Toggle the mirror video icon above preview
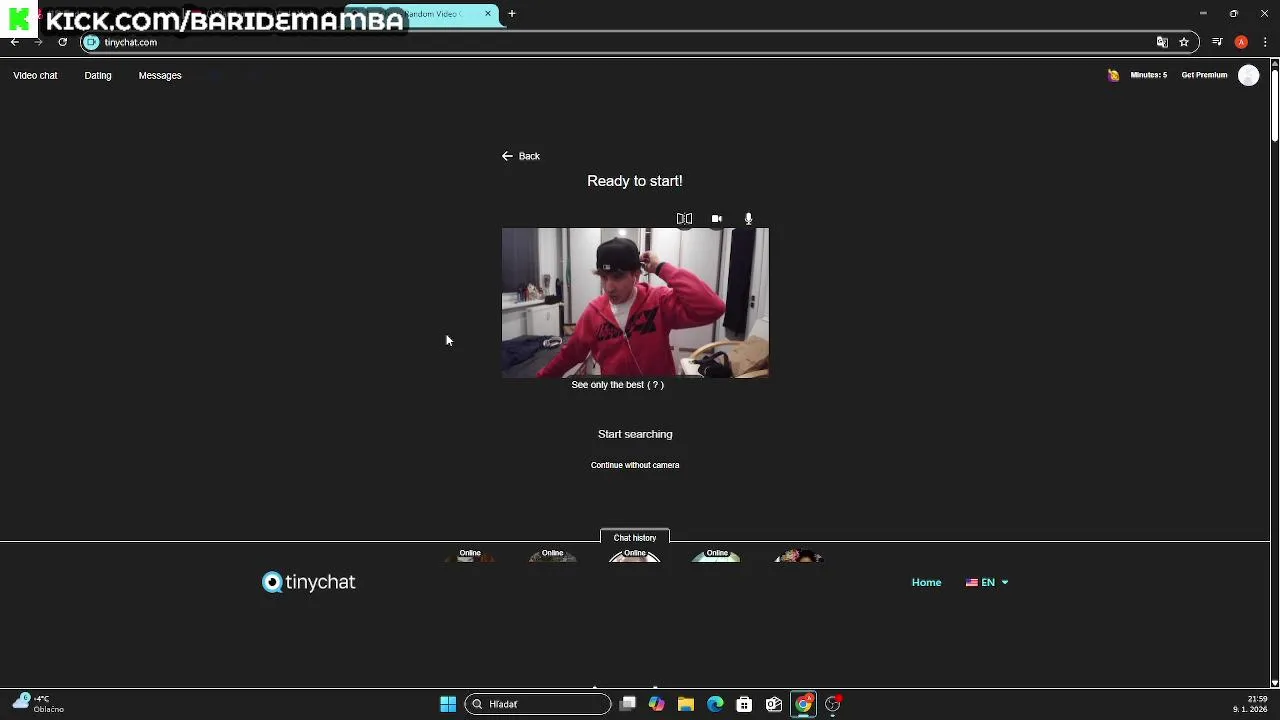This screenshot has height=720, width=1280. (x=684, y=218)
